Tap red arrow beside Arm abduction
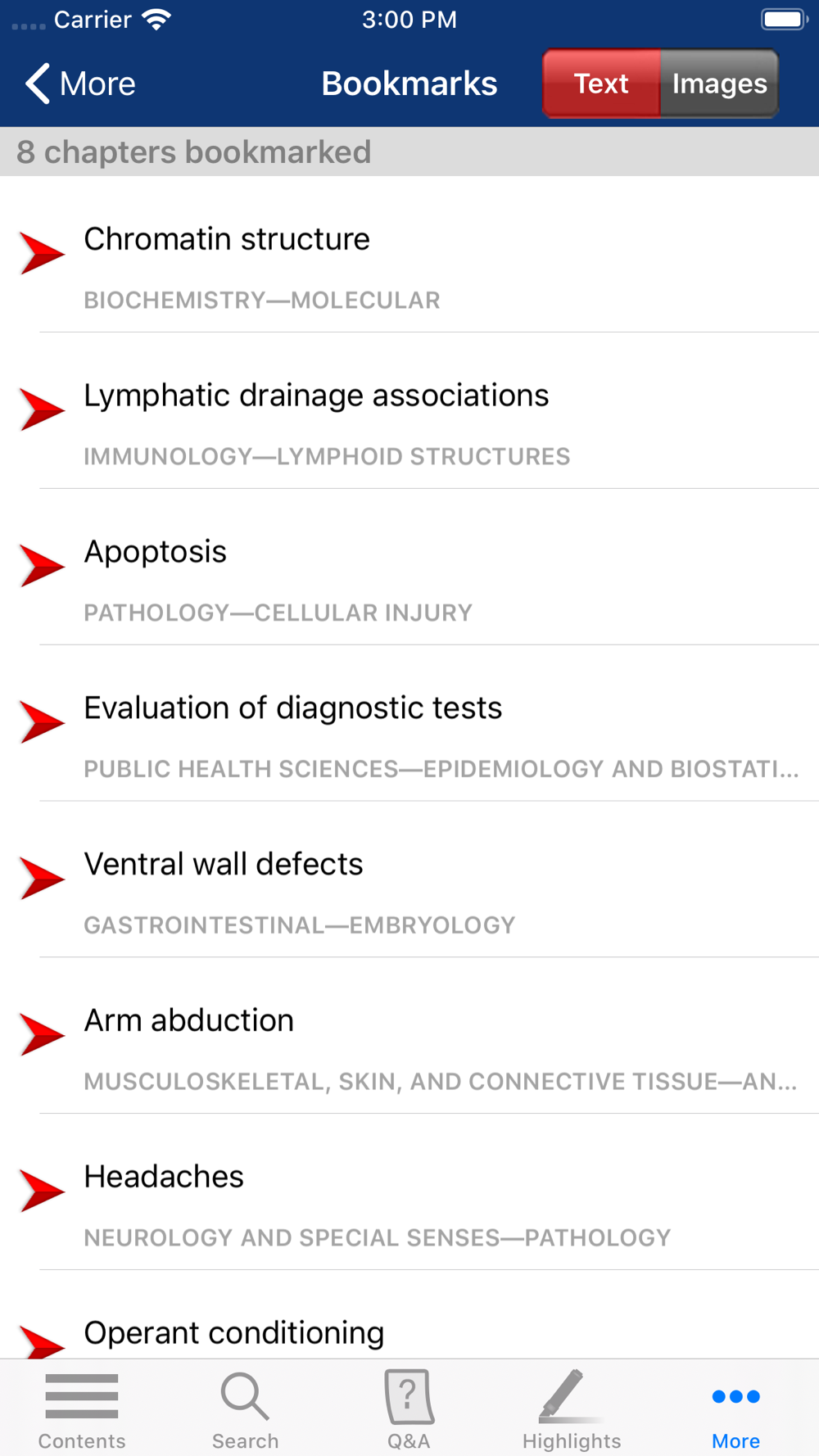Screen dimensions: 819x1456 pyautogui.click(x=42, y=1034)
